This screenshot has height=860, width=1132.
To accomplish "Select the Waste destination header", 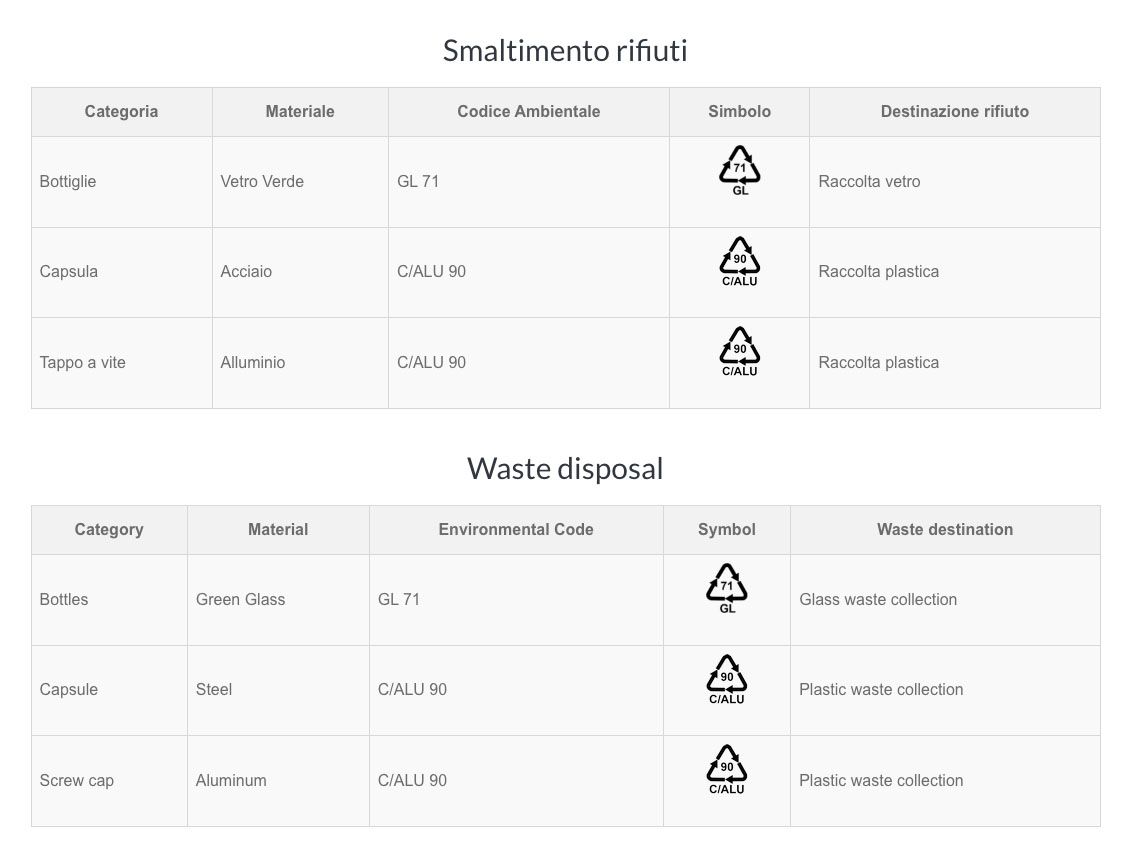I will [945, 530].
